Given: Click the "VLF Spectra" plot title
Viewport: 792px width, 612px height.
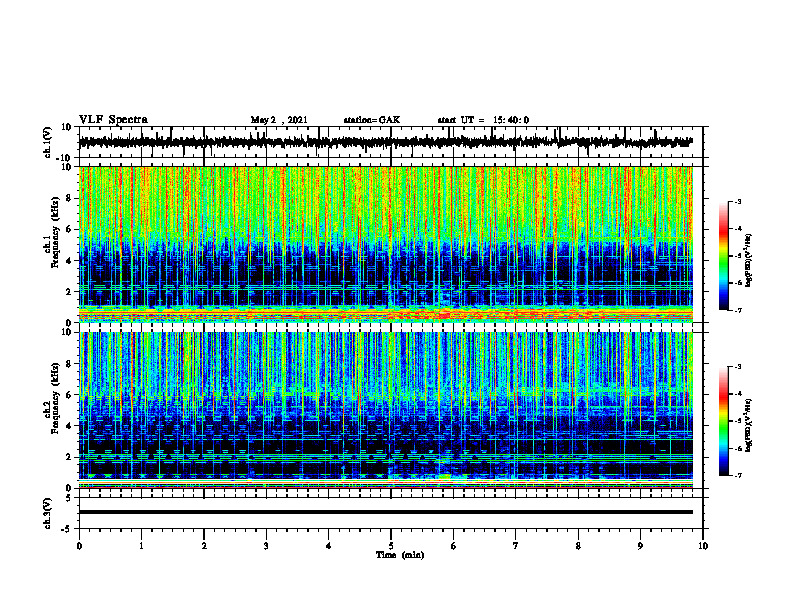Looking at the screenshot, I should 113,120.
